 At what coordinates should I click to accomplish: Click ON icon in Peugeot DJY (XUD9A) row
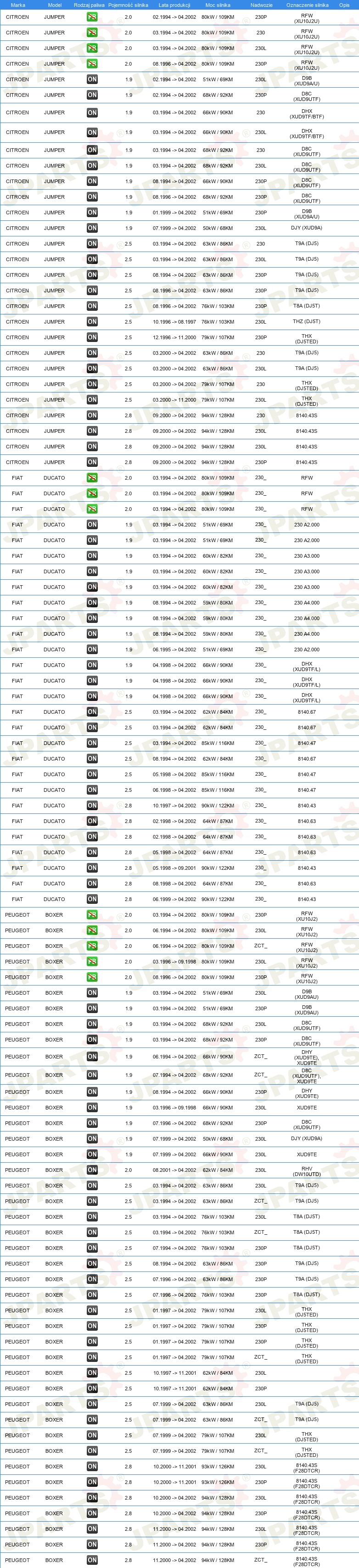click(x=92, y=1139)
